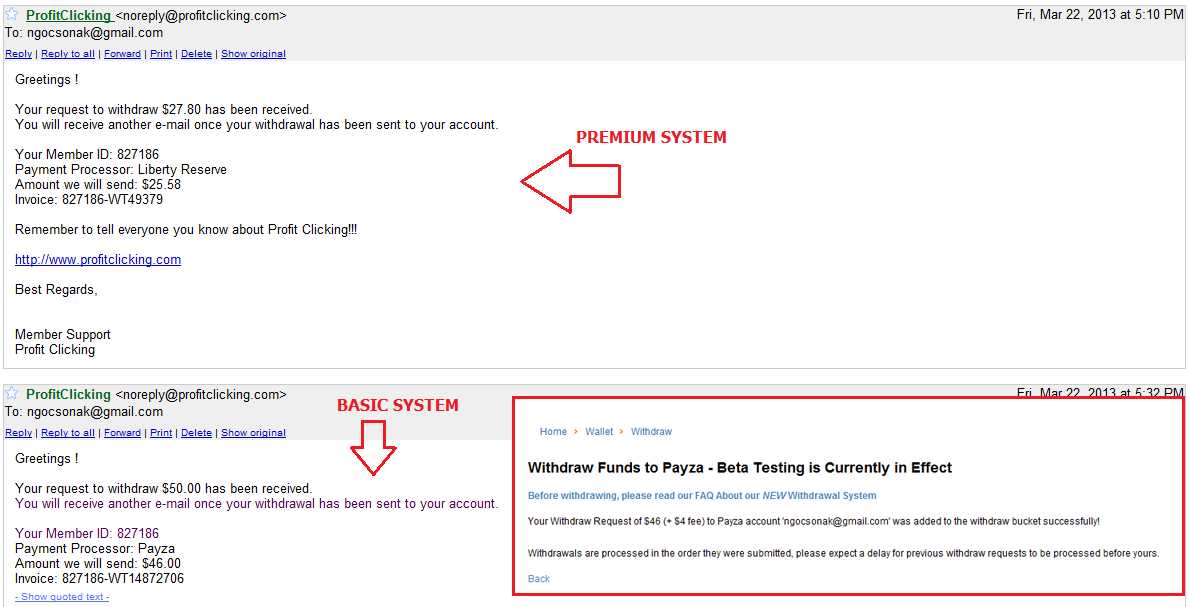The width and height of the screenshot is (1189, 607).
Task: Select text 'Payment Processor: Payza'
Action: pyautogui.click(x=95, y=548)
